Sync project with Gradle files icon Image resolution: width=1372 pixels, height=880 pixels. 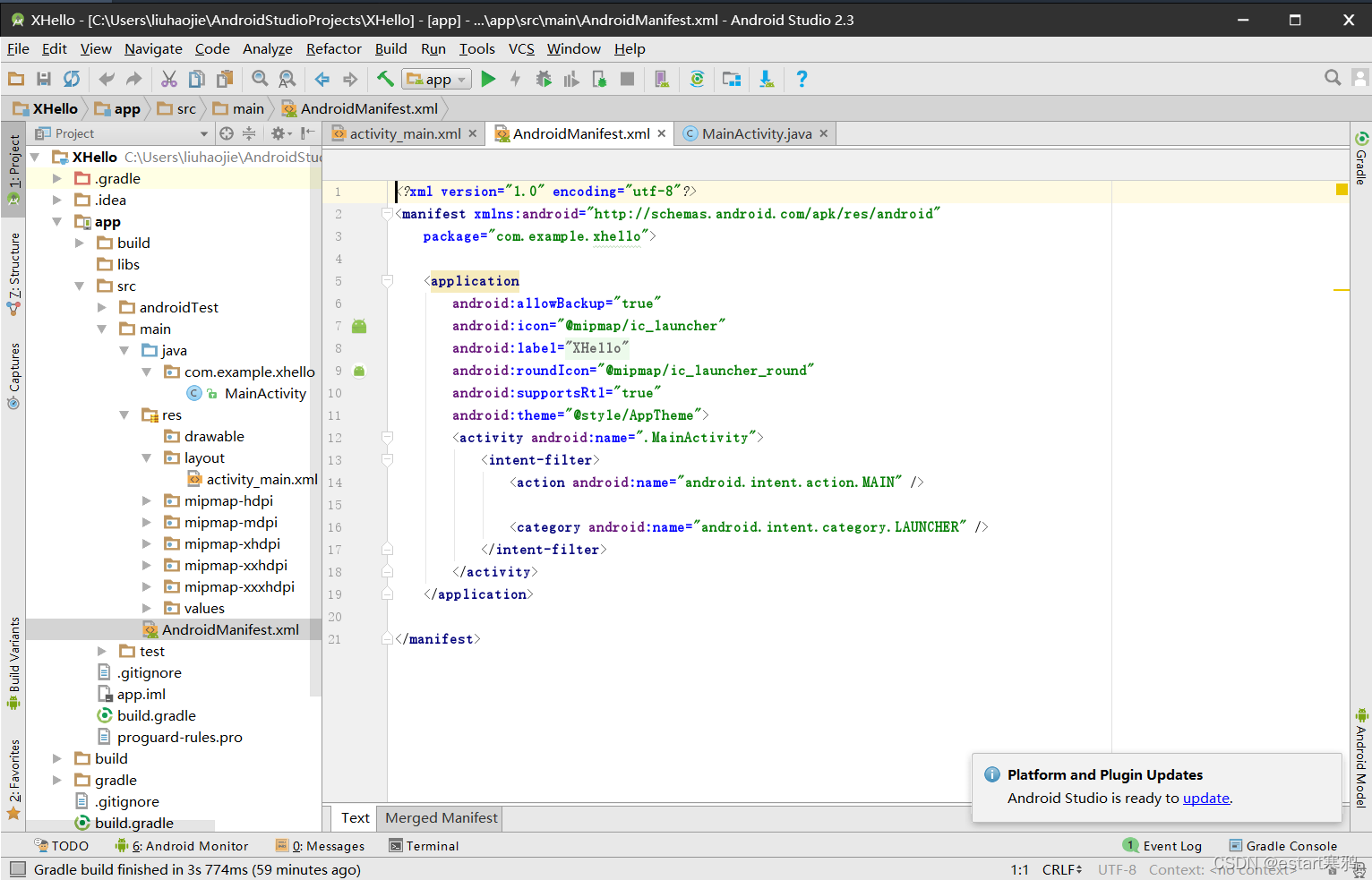tap(697, 80)
